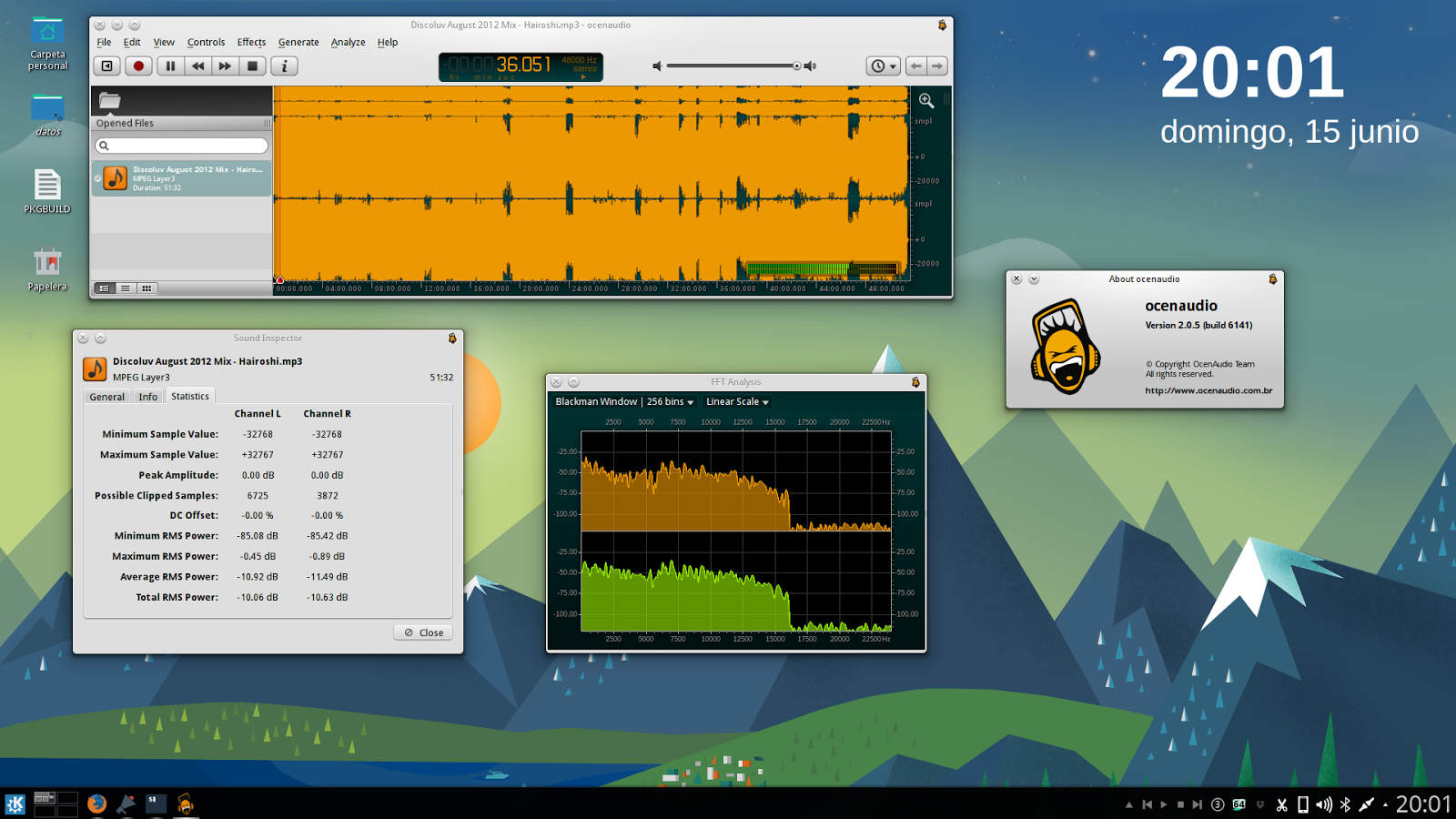The image size is (1456, 819).
Task: Click the pin icon in FFT Analysis titlebar
Action: coord(915,382)
